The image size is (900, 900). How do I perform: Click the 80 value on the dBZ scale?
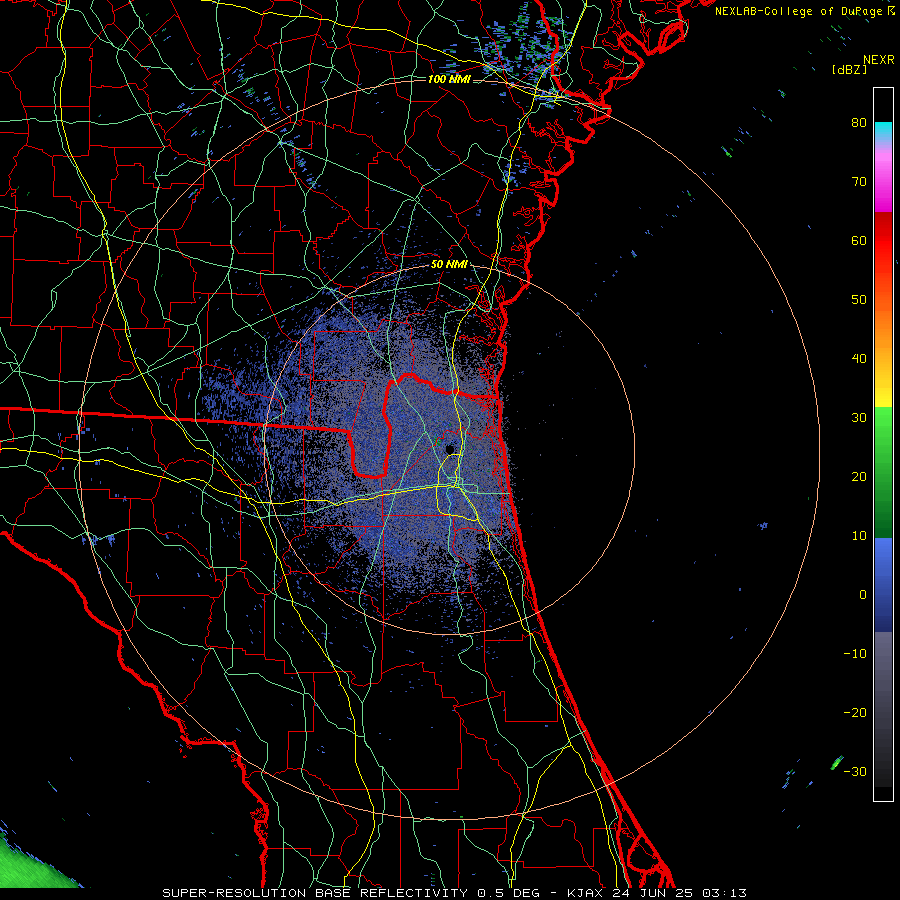point(859,122)
